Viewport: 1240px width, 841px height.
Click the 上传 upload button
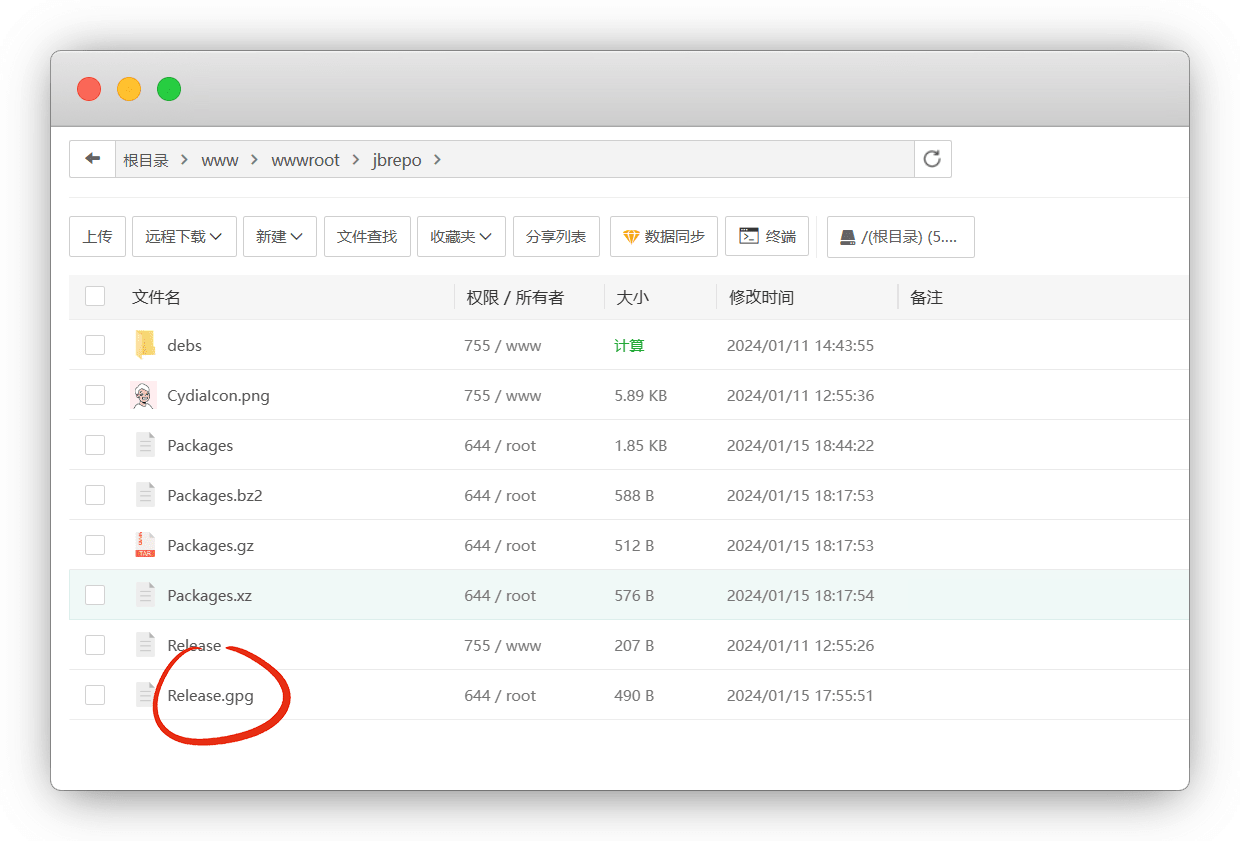pyautogui.click(x=97, y=237)
